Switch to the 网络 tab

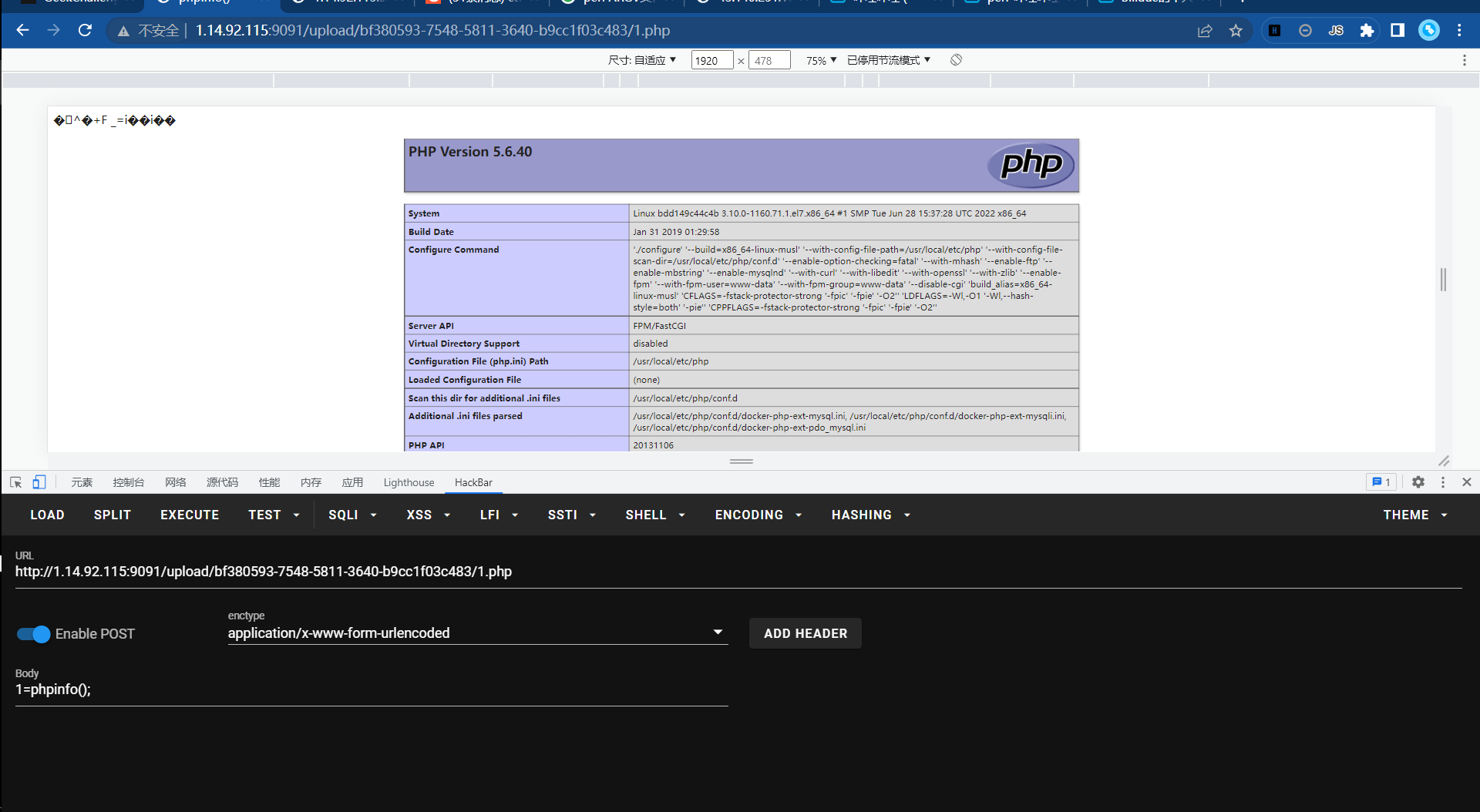point(176,482)
